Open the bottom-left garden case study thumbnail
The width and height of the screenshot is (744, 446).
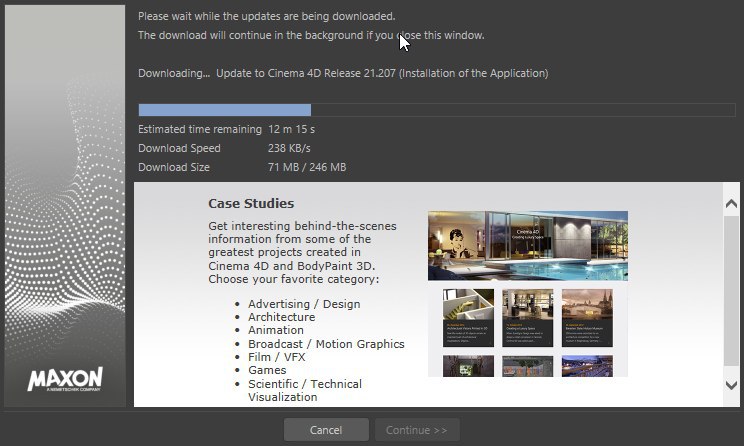tap(468, 366)
